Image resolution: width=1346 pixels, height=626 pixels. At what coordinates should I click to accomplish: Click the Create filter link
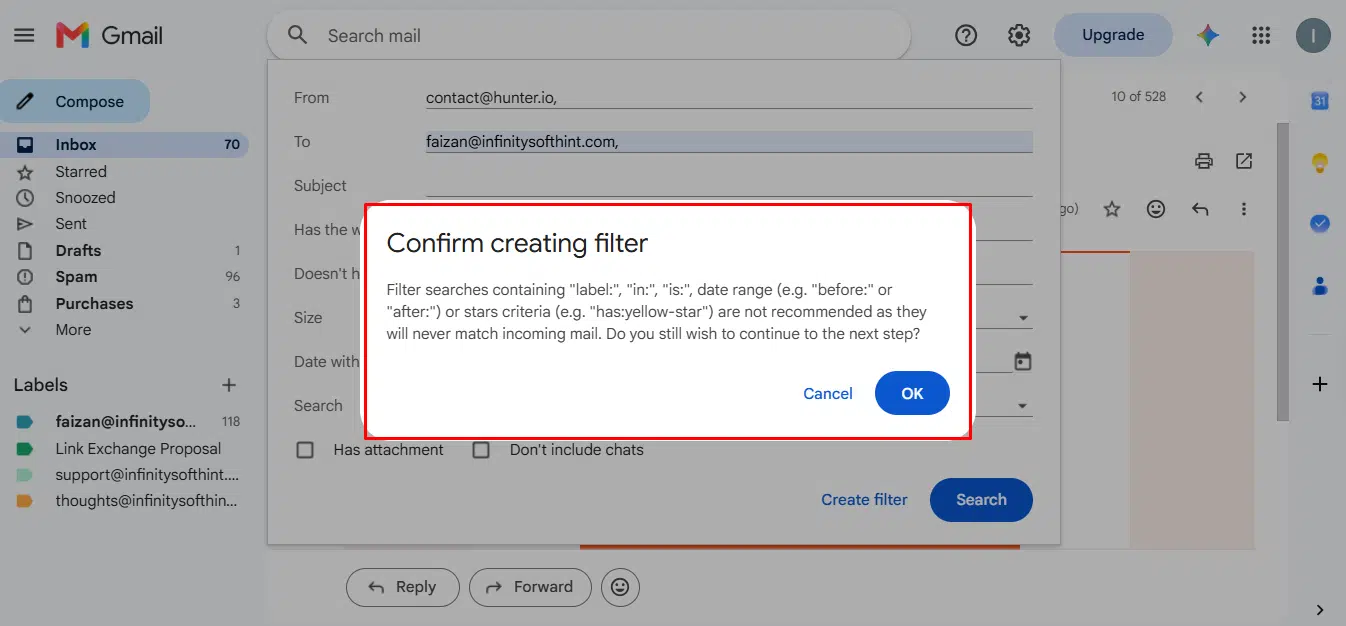[x=864, y=500]
